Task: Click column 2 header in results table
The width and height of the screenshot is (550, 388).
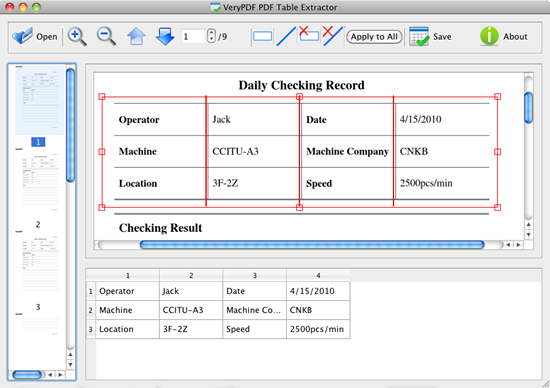Action: tap(191, 275)
